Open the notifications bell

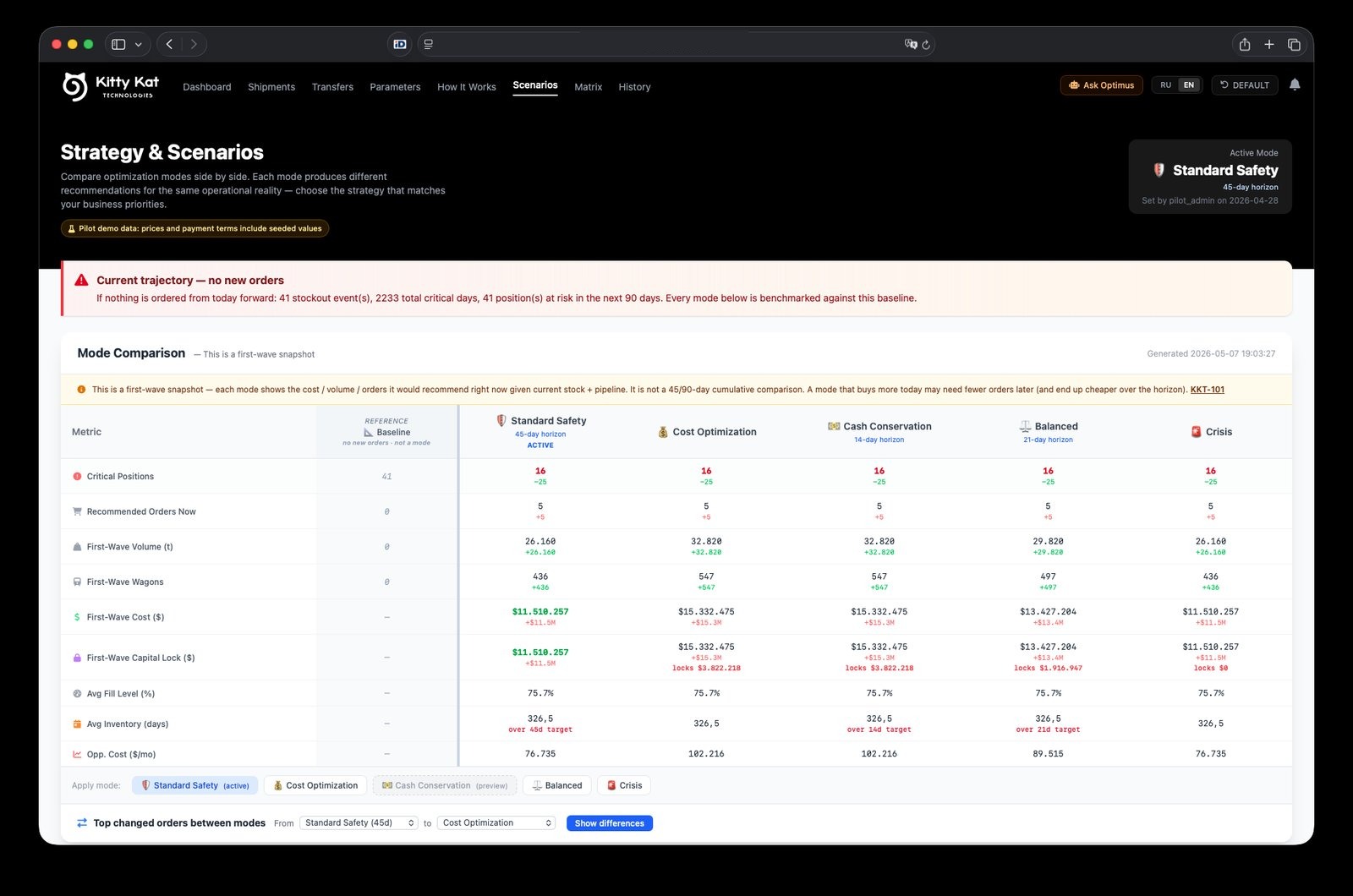pos(1295,85)
